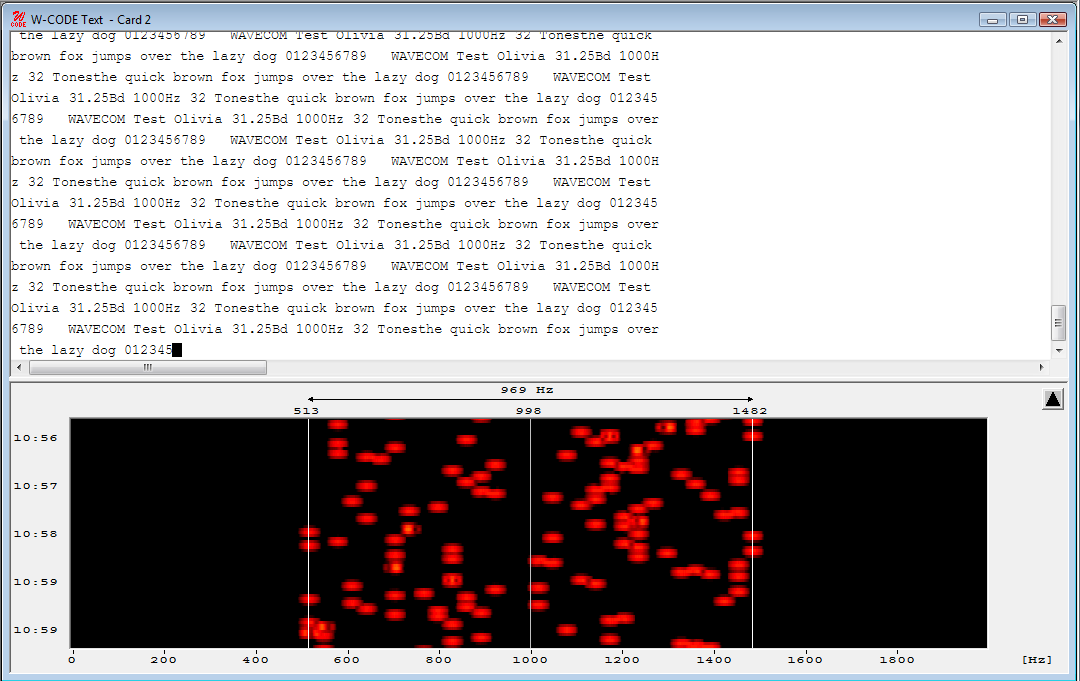Click the W-CODE application icon in title bar
This screenshot has height=681, width=1080.
pos(18,19)
